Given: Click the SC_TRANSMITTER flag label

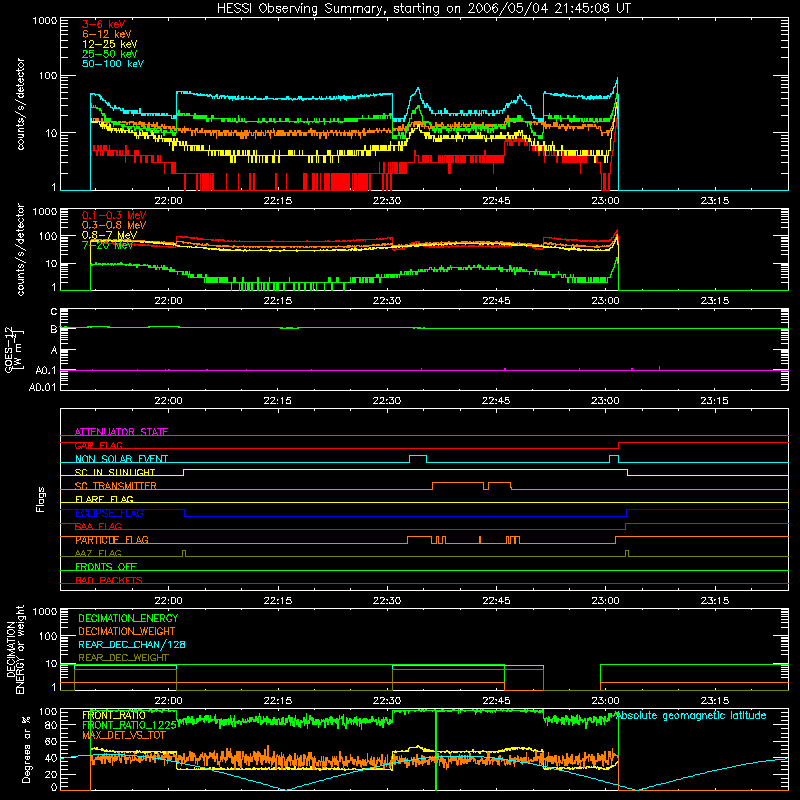Looking at the screenshot, I should 116,486.
